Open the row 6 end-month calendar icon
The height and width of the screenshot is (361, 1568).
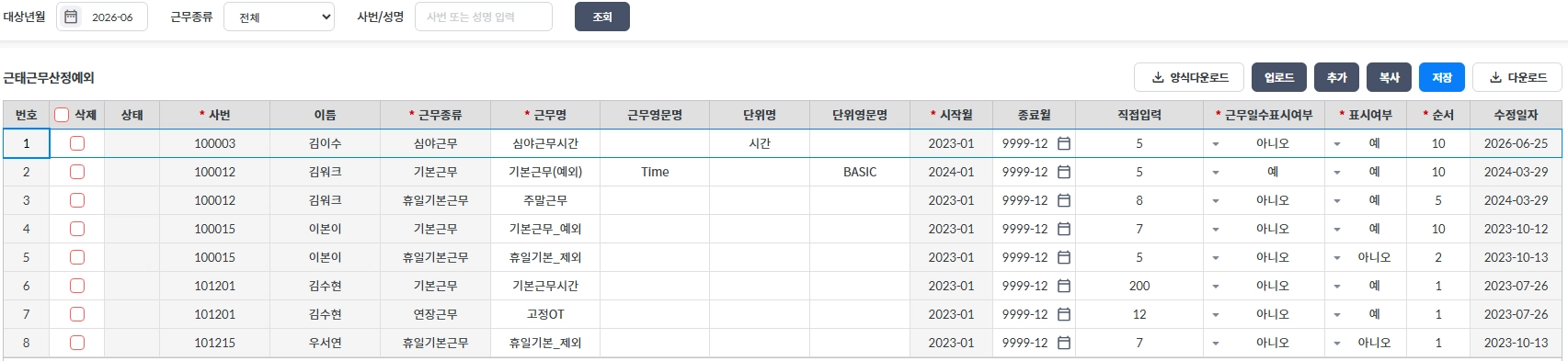(1064, 286)
